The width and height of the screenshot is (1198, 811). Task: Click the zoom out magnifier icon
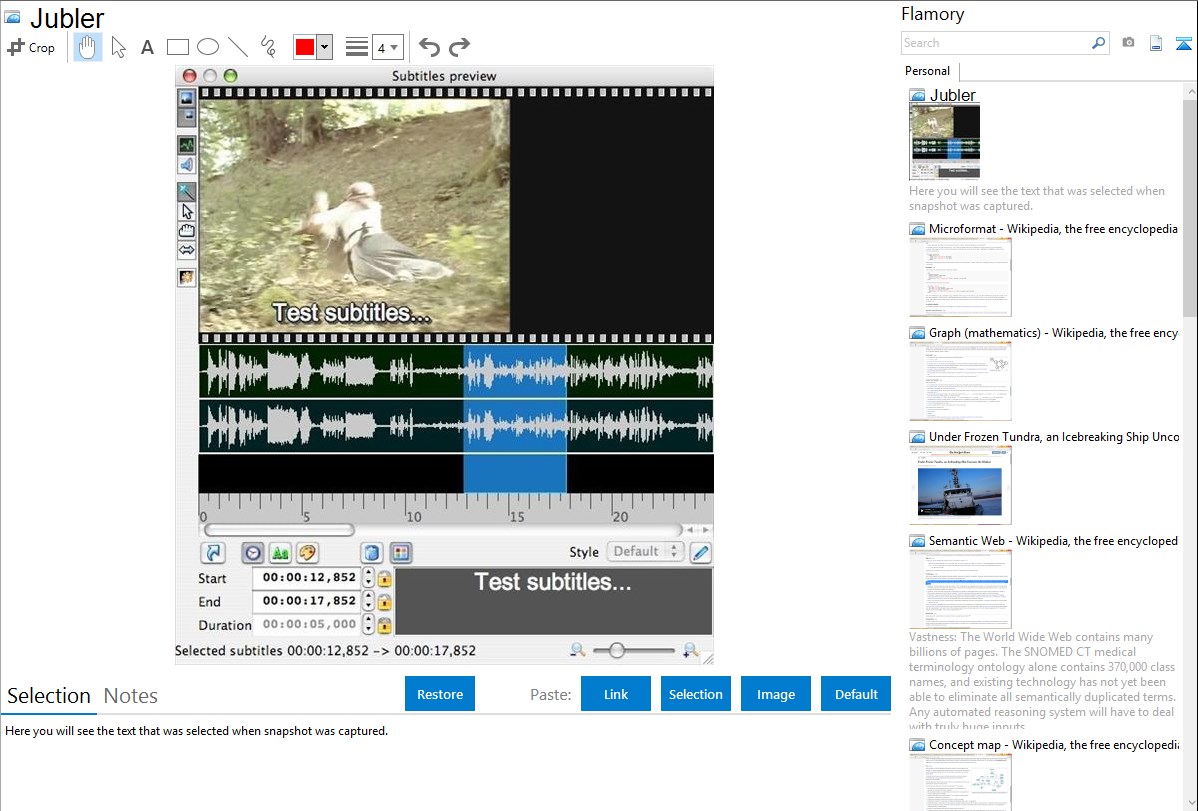(578, 650)
